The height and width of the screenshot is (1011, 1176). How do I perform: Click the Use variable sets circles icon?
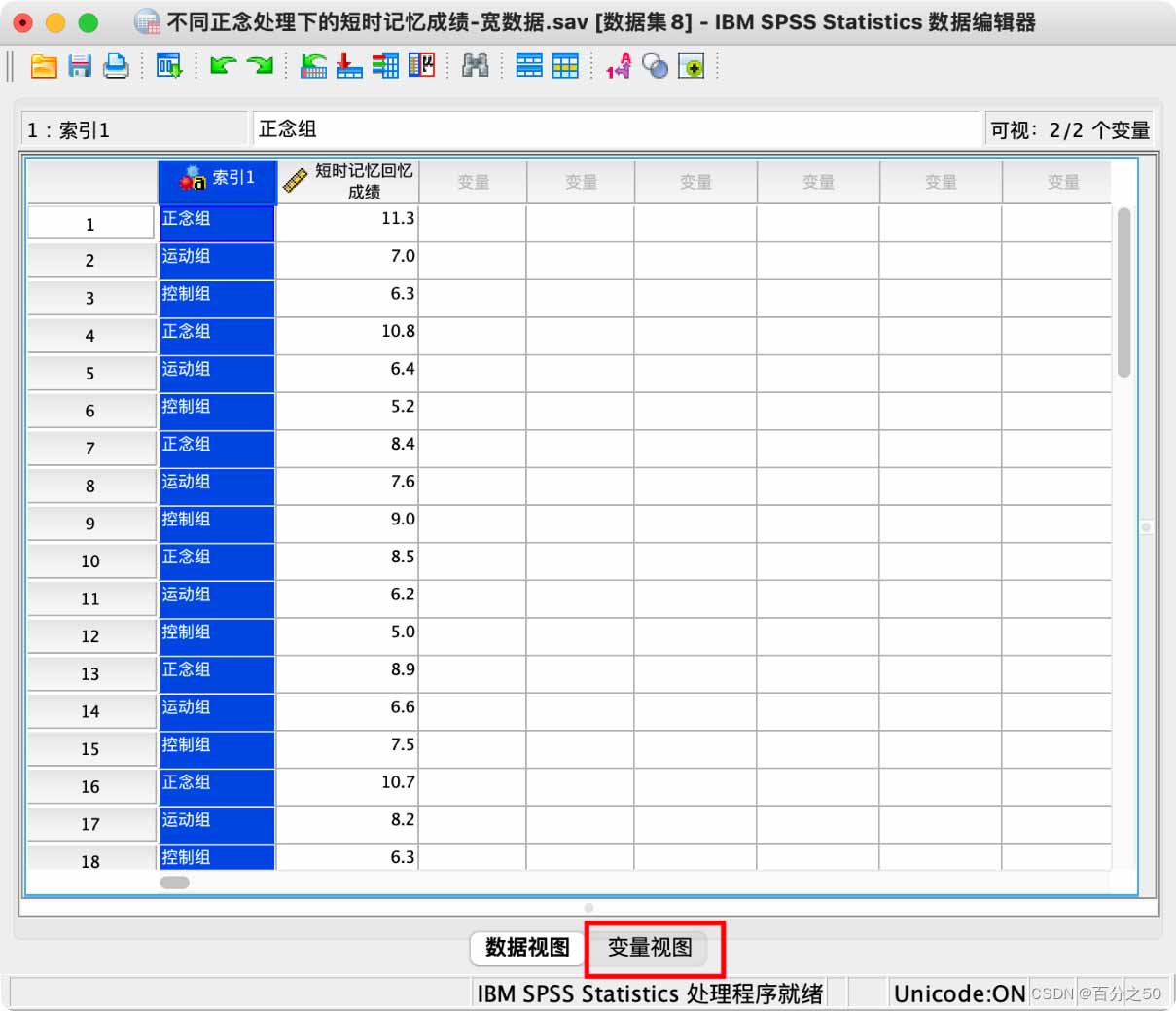coord(656,66)
